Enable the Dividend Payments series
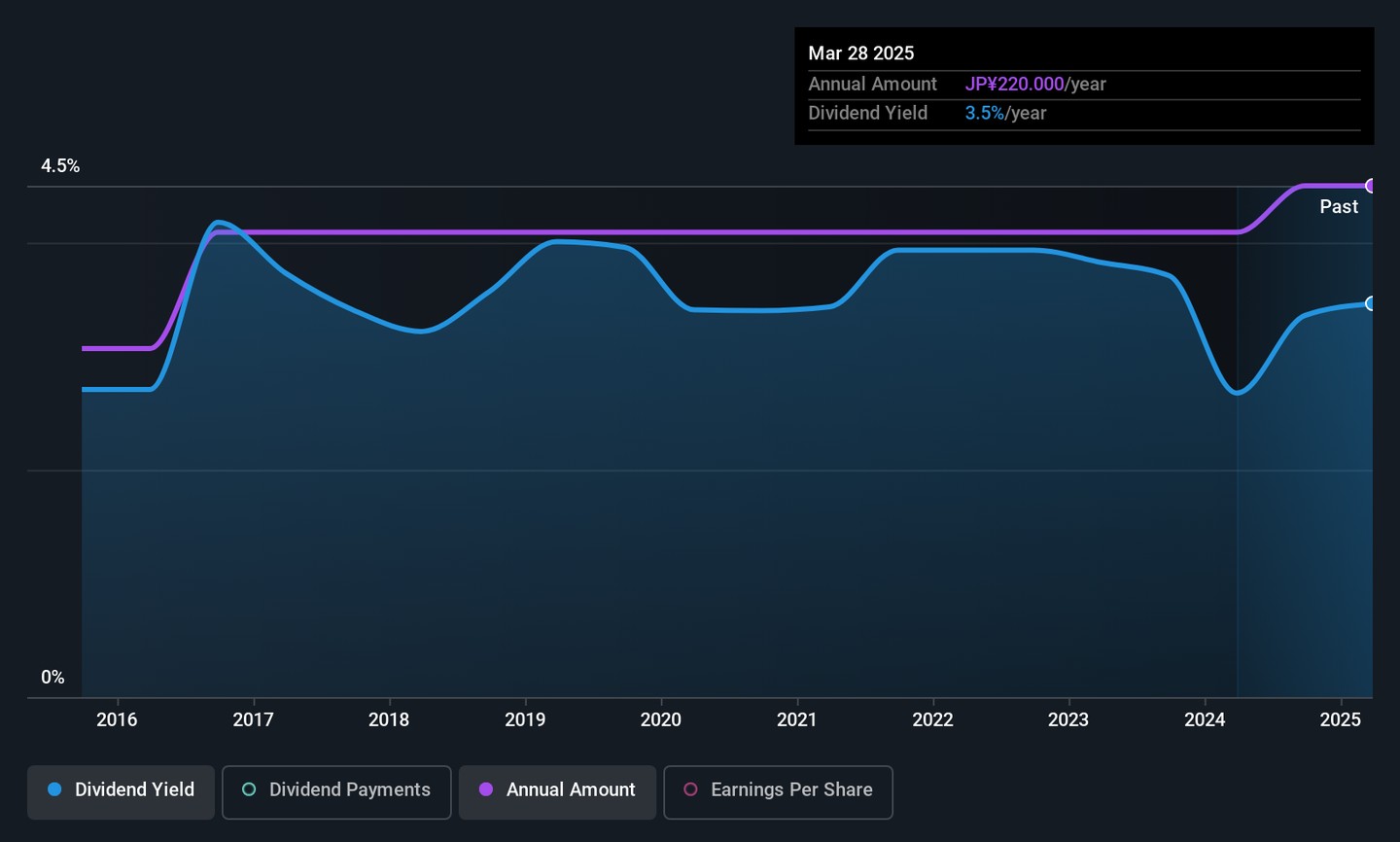The height and width of the screenshot is (842, 1400). coord(336,791)
